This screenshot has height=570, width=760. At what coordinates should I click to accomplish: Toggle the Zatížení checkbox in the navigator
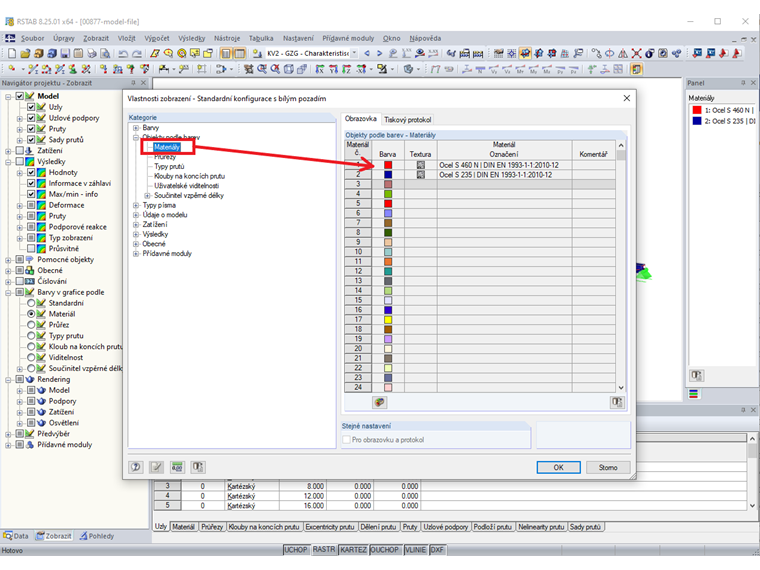coord(20,151)
